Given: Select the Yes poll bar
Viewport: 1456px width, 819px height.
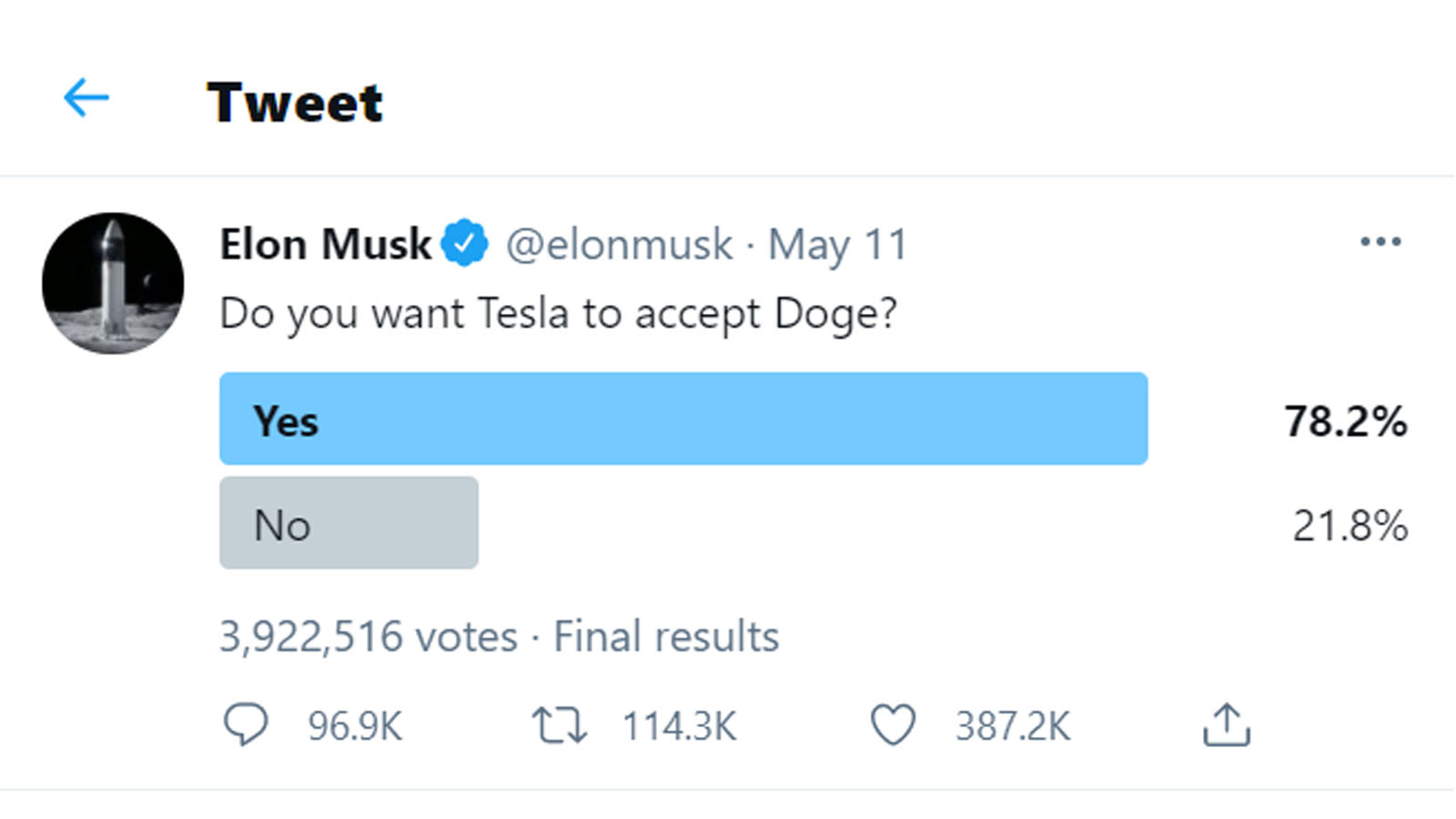Looking at the screenshot, I should [683, 419].
